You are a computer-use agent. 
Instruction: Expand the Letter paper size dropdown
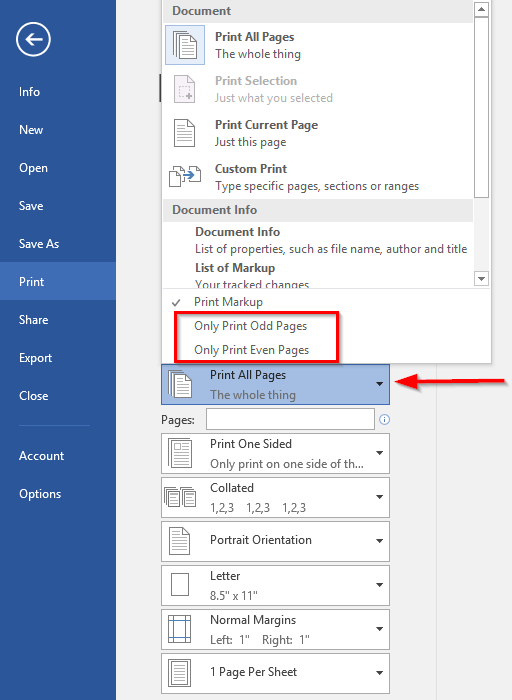275,585
